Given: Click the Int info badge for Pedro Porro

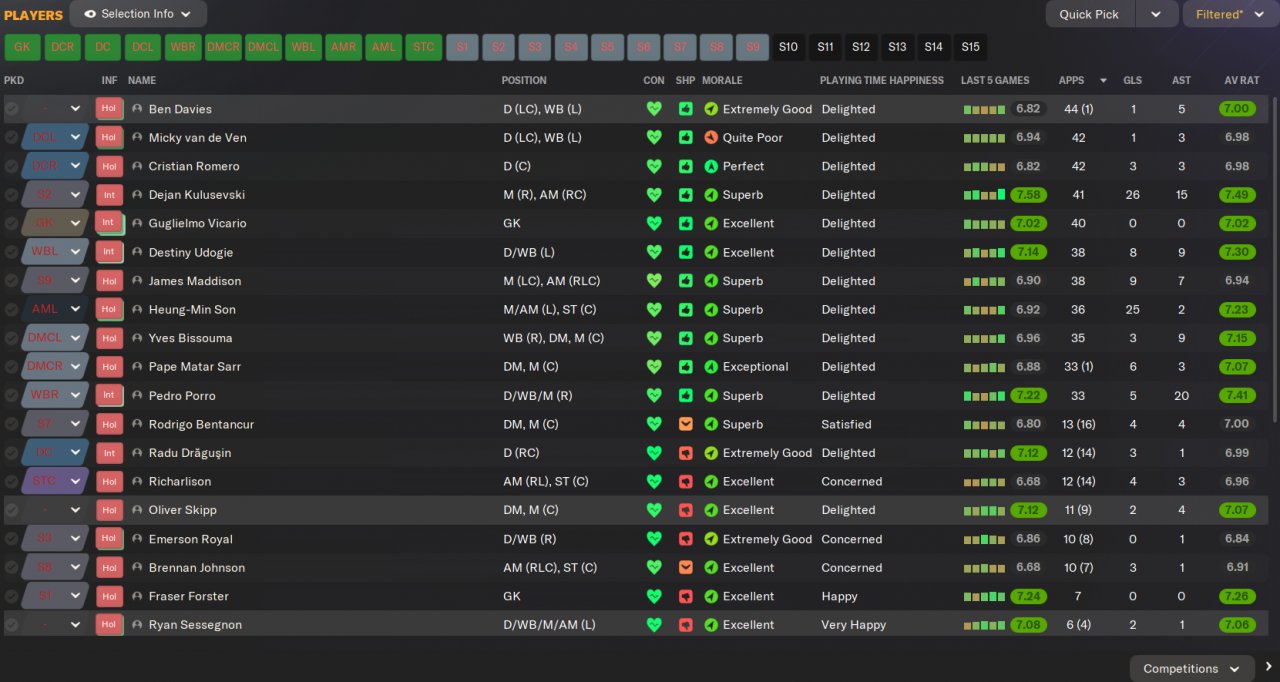Looking at the screenshot, I should tap(109, 395).
